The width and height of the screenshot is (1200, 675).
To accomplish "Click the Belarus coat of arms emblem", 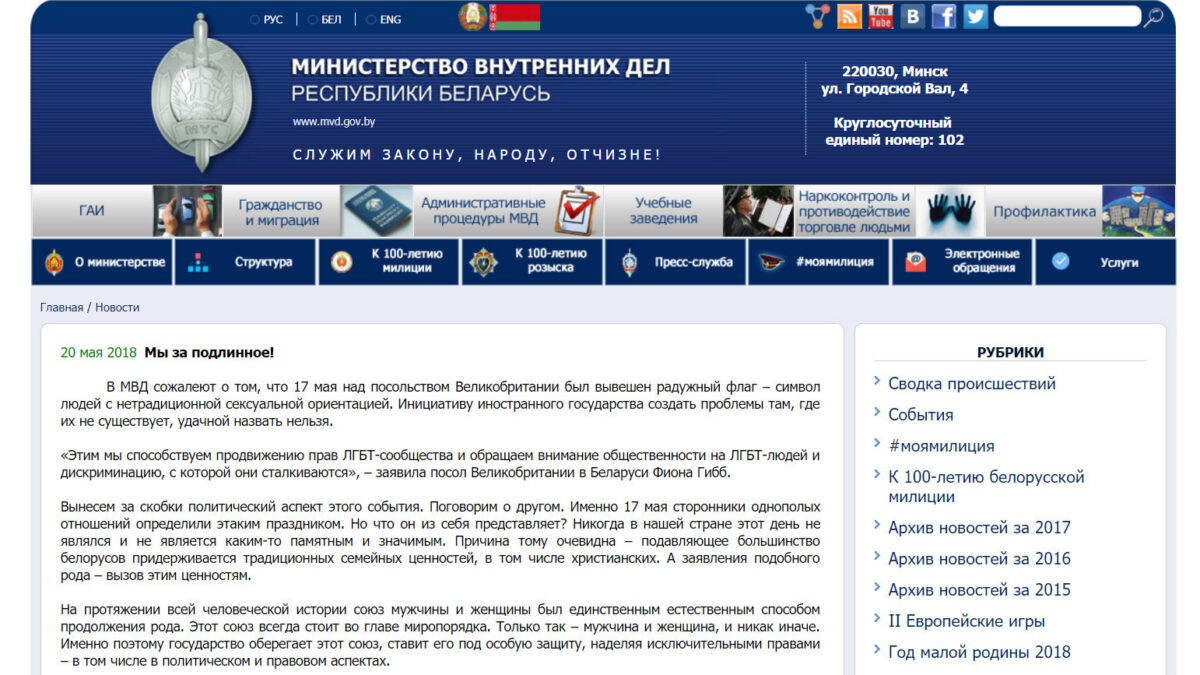I will [x=473, y=17].
